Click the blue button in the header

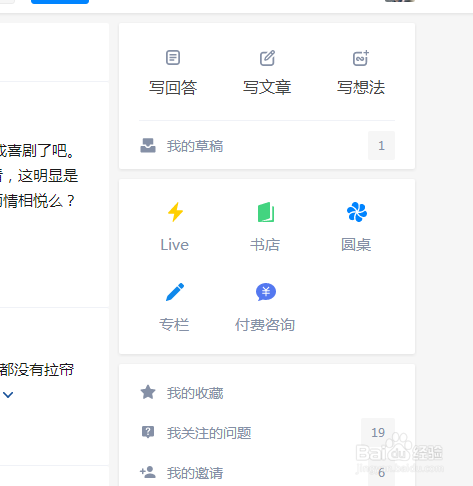(x=60, y=2)
